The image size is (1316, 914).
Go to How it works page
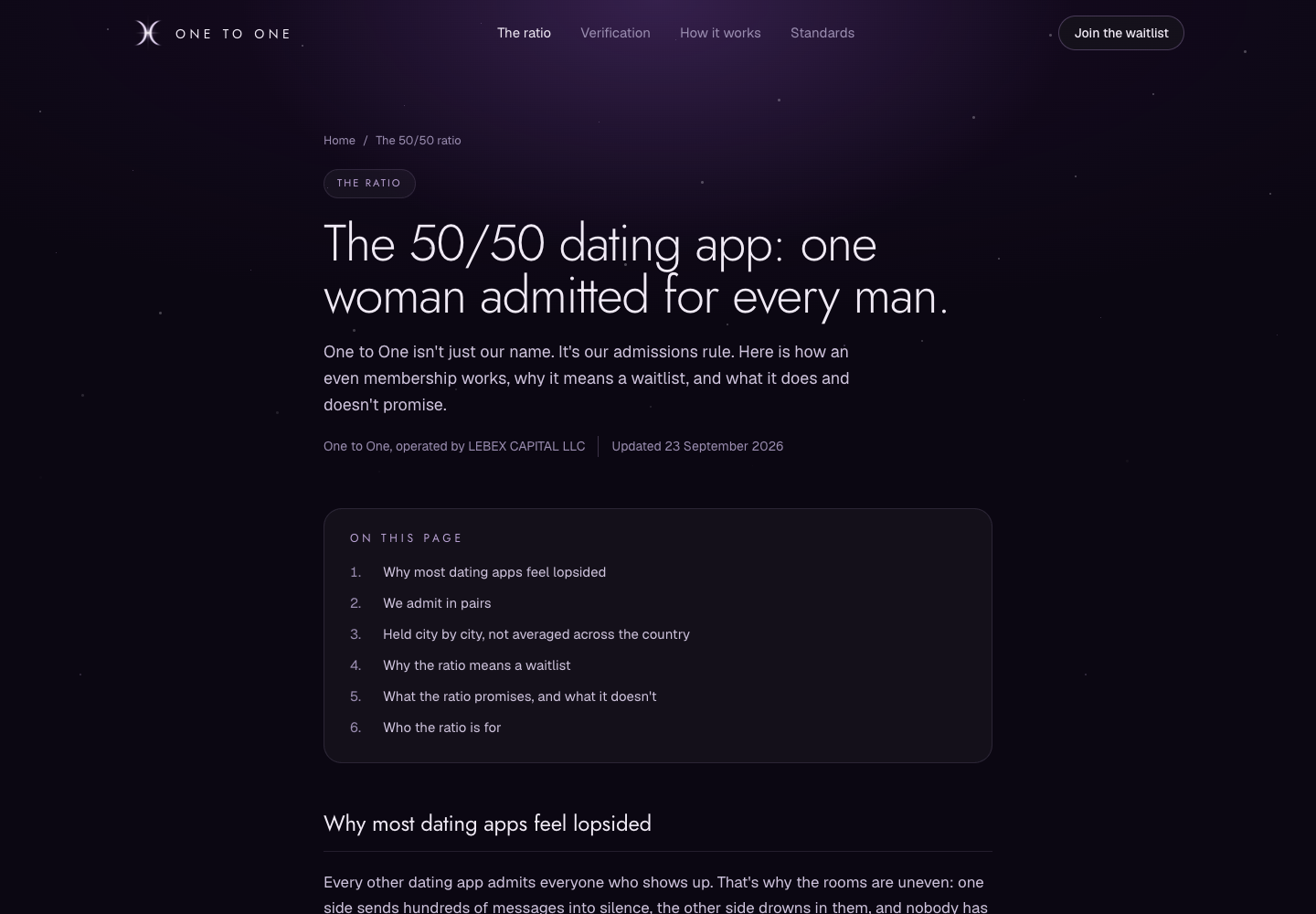point(720,33)
